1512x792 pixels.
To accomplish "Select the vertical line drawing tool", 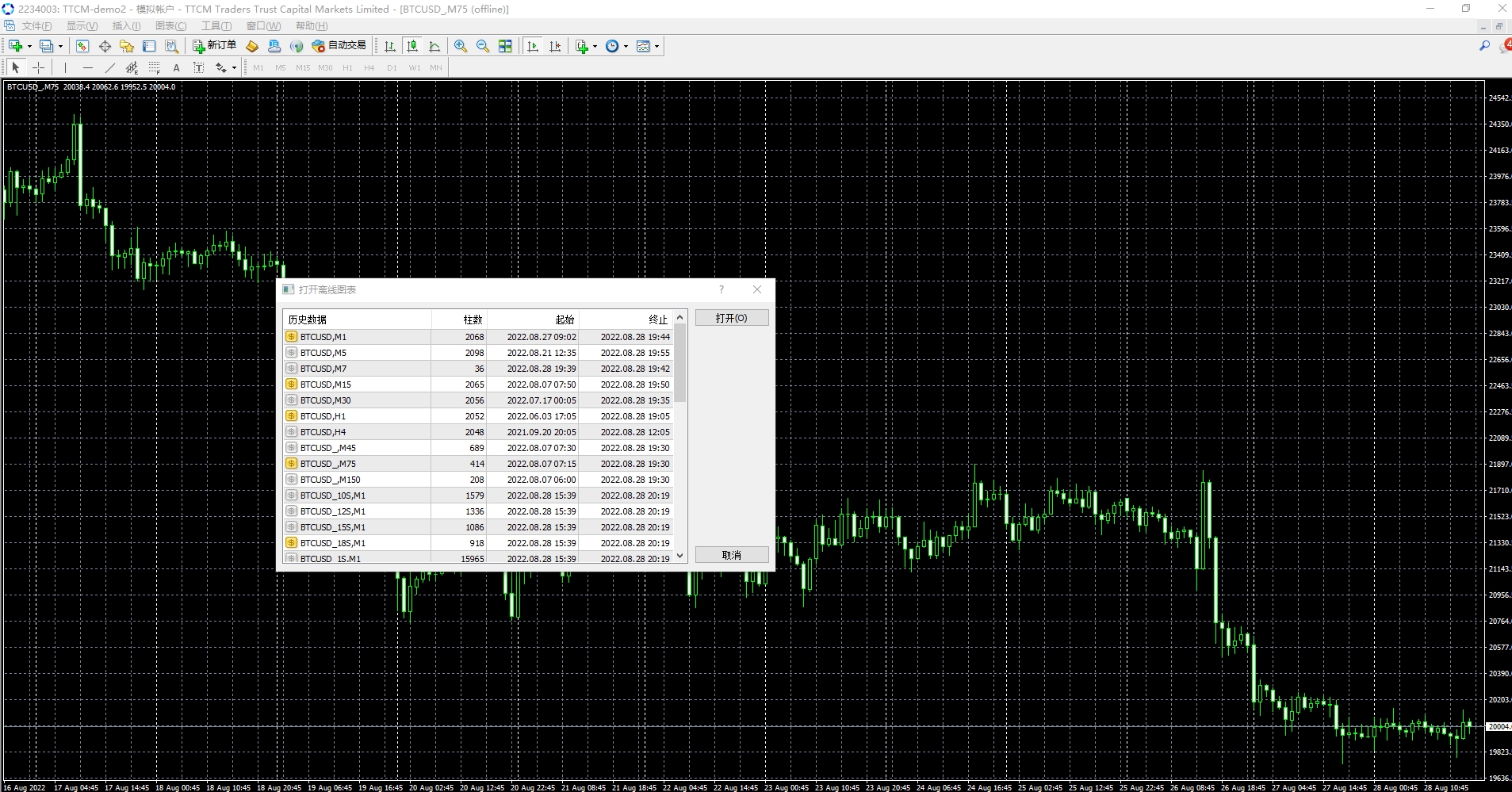I will [65, 68].
